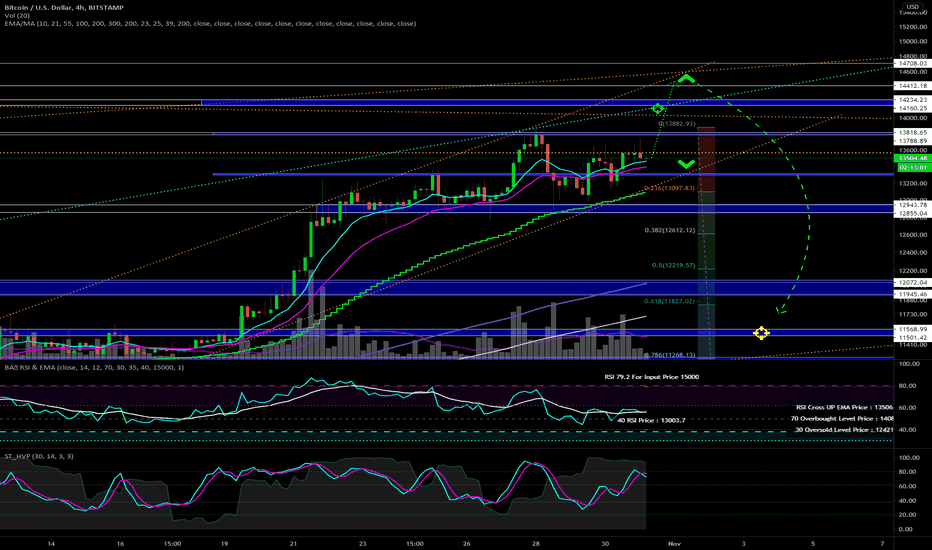
Task: Click the 14708.03 price line label
Action: [x=913, y=63]
